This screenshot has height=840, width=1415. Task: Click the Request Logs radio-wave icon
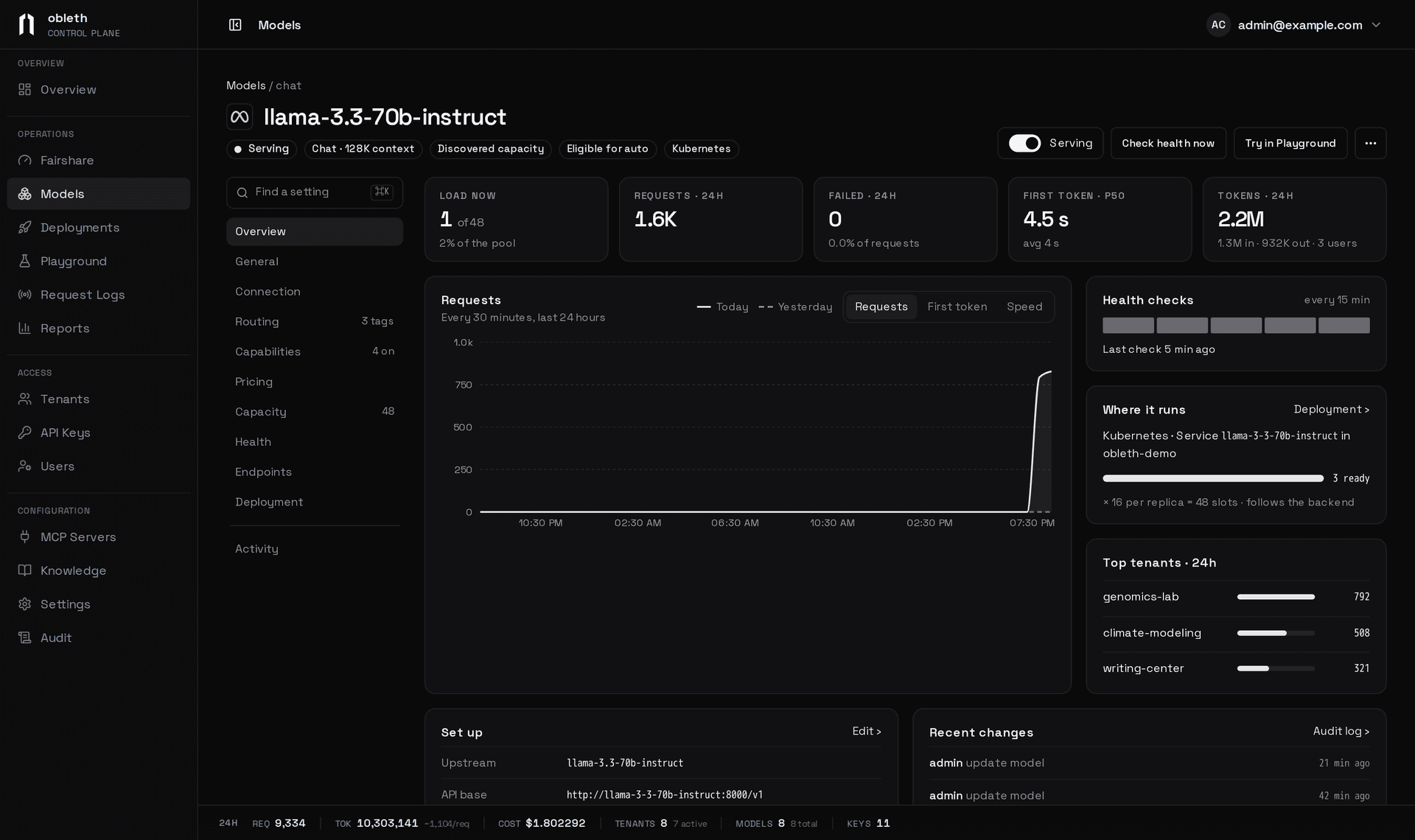click(25, 295)
